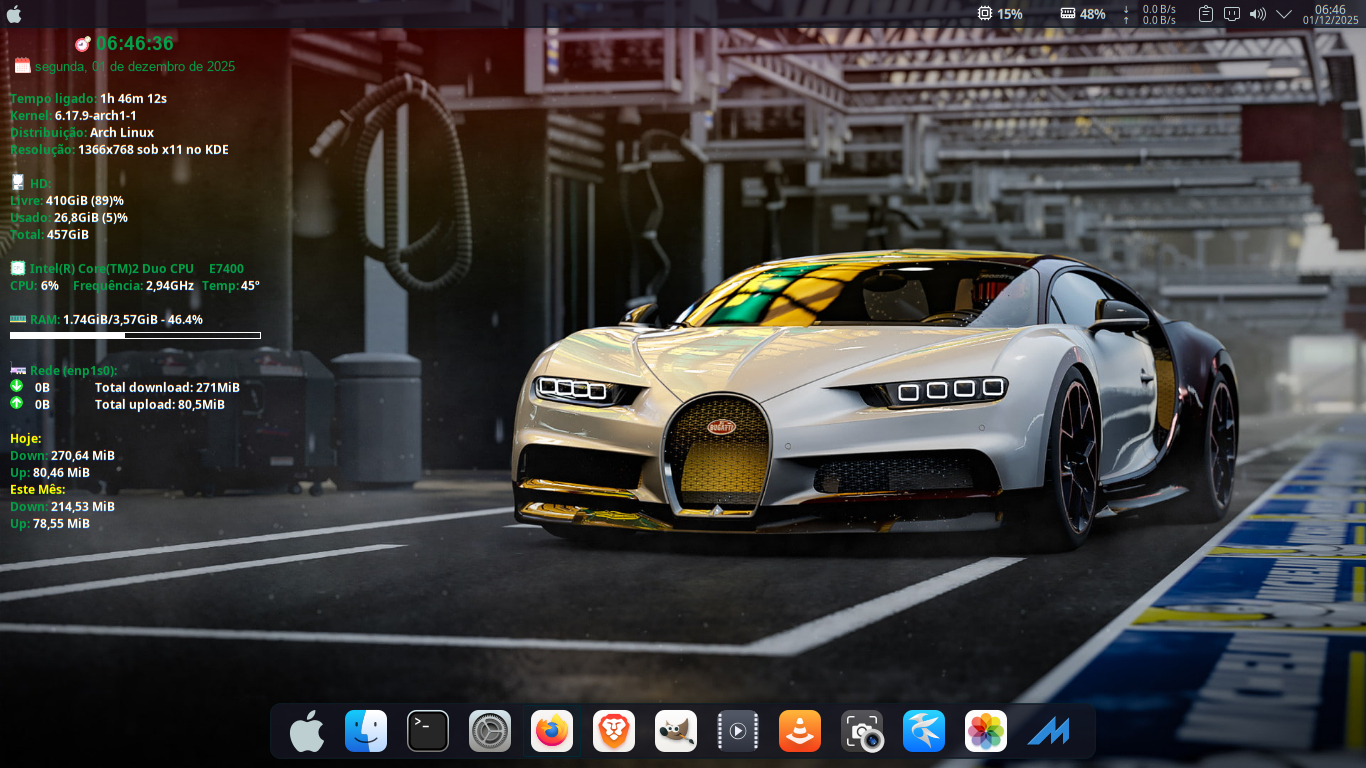This screenshot has height=768, width=1366.
Task: Open Firefox from the dock
Action: click(551, 731)
